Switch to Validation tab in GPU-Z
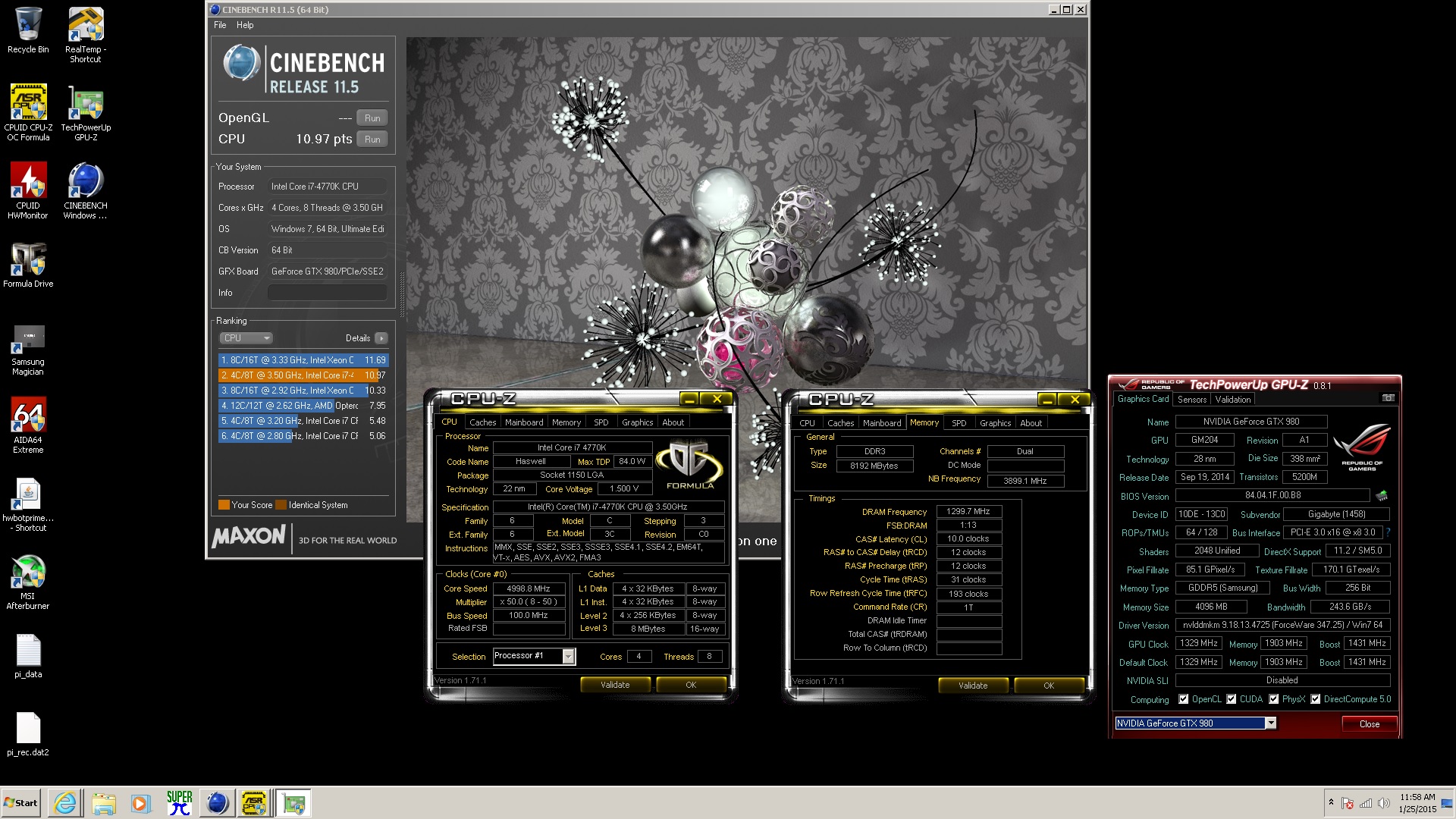 coord(1232,400)
